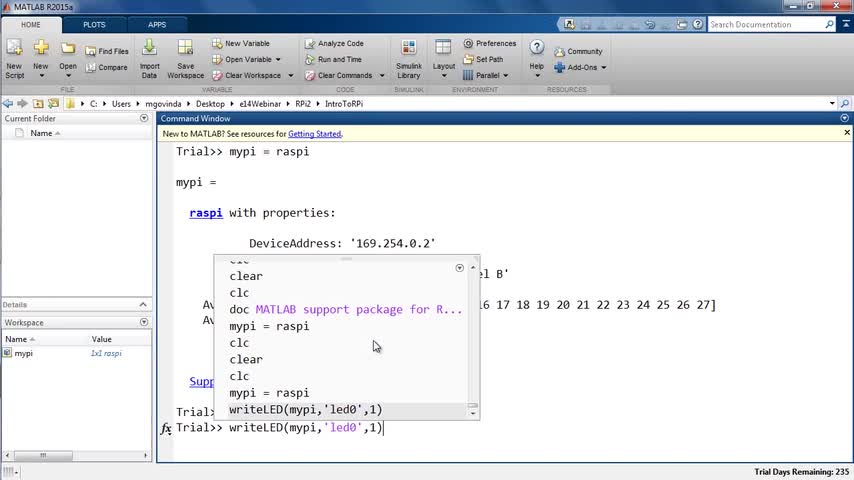Collapse the Details panel
This screenshot has width=854, height=480.
(x=143, y=305)
